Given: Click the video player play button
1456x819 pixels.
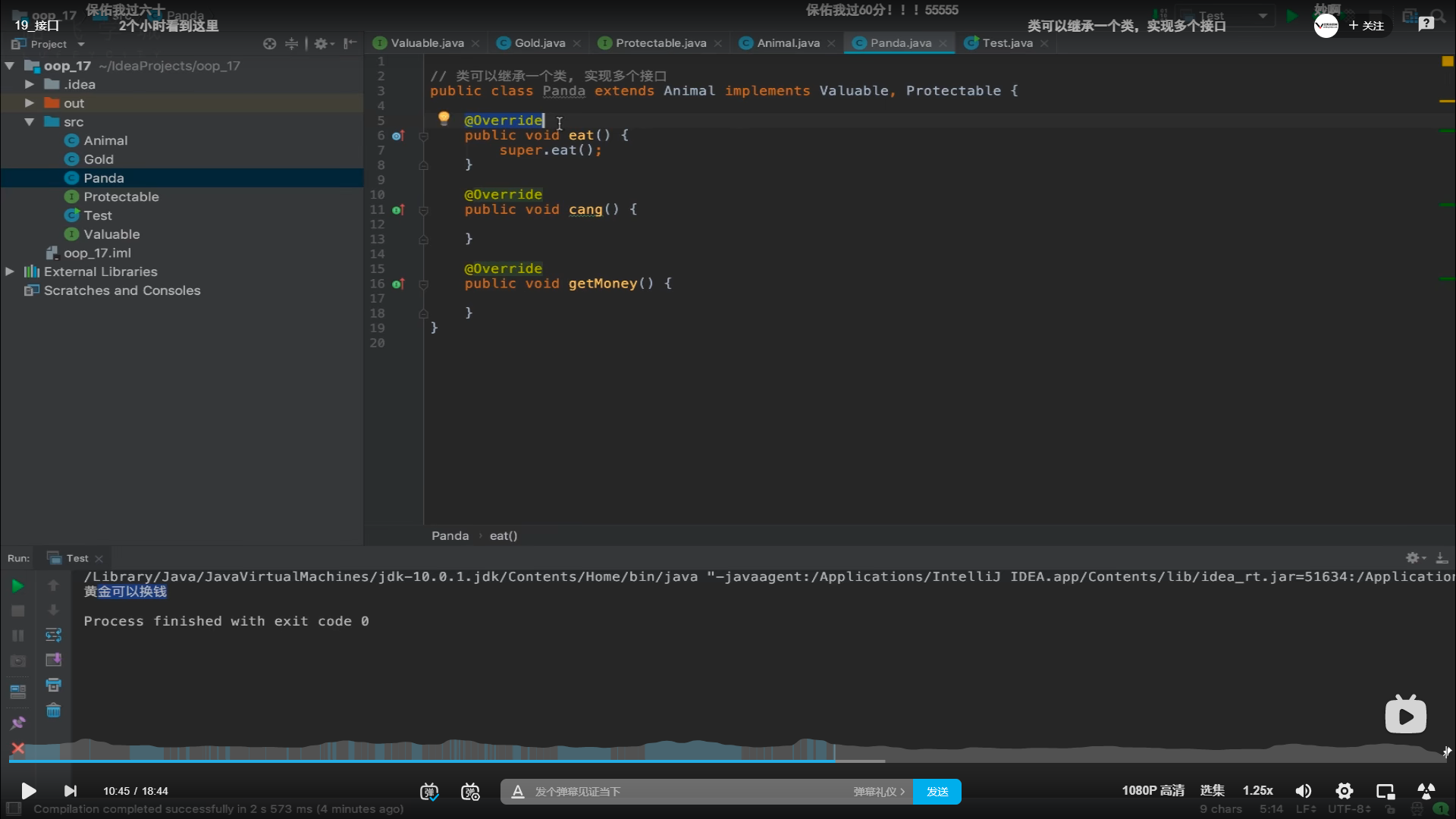Looking at the screenshot, I should tap(28, 791).
